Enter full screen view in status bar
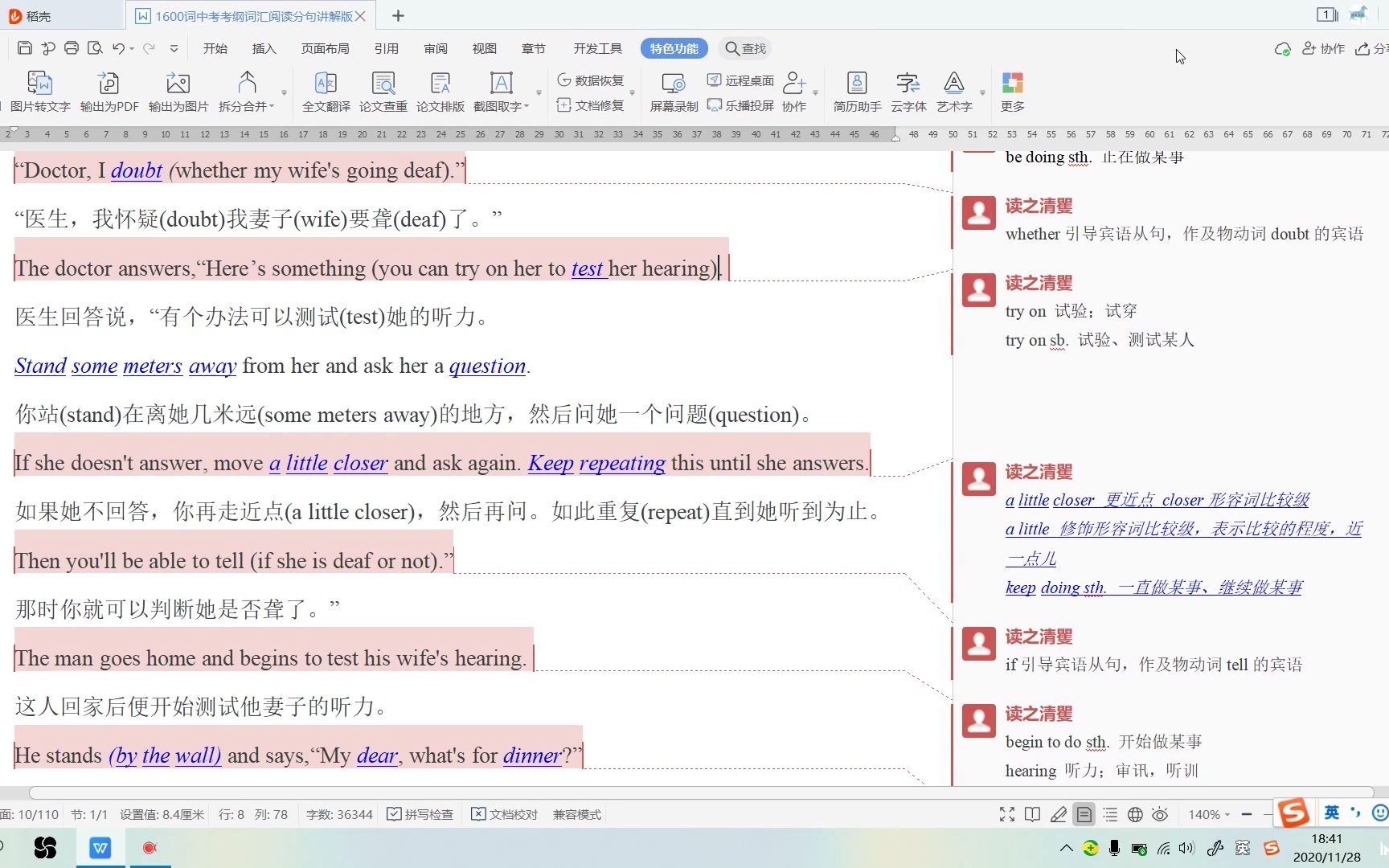Image resolution: width=1389 pixels, height=868 pixels. [1007, 814]
